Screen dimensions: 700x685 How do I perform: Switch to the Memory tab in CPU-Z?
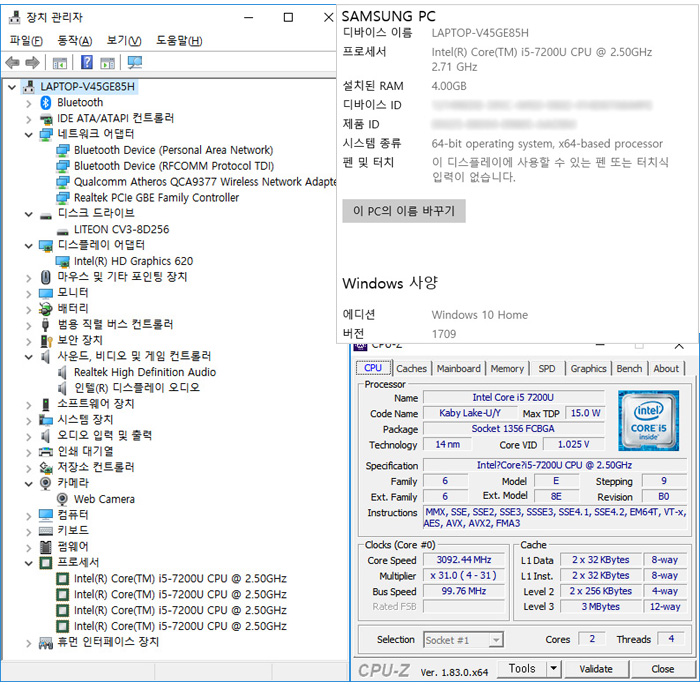pyautogui.click(x=507, y=368)
